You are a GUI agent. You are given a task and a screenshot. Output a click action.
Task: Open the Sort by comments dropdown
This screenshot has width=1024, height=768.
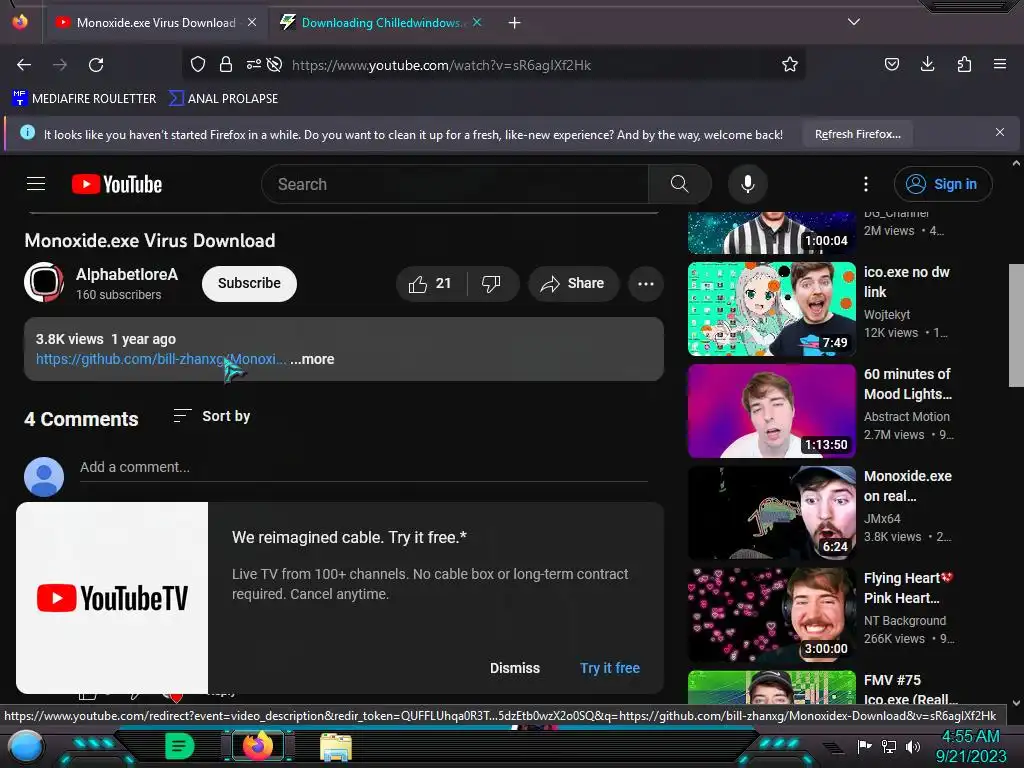tap(212, 416)
